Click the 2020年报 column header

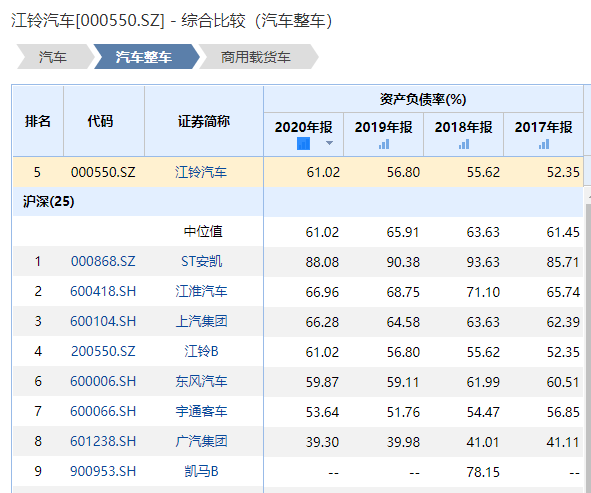tap(303, 127)
